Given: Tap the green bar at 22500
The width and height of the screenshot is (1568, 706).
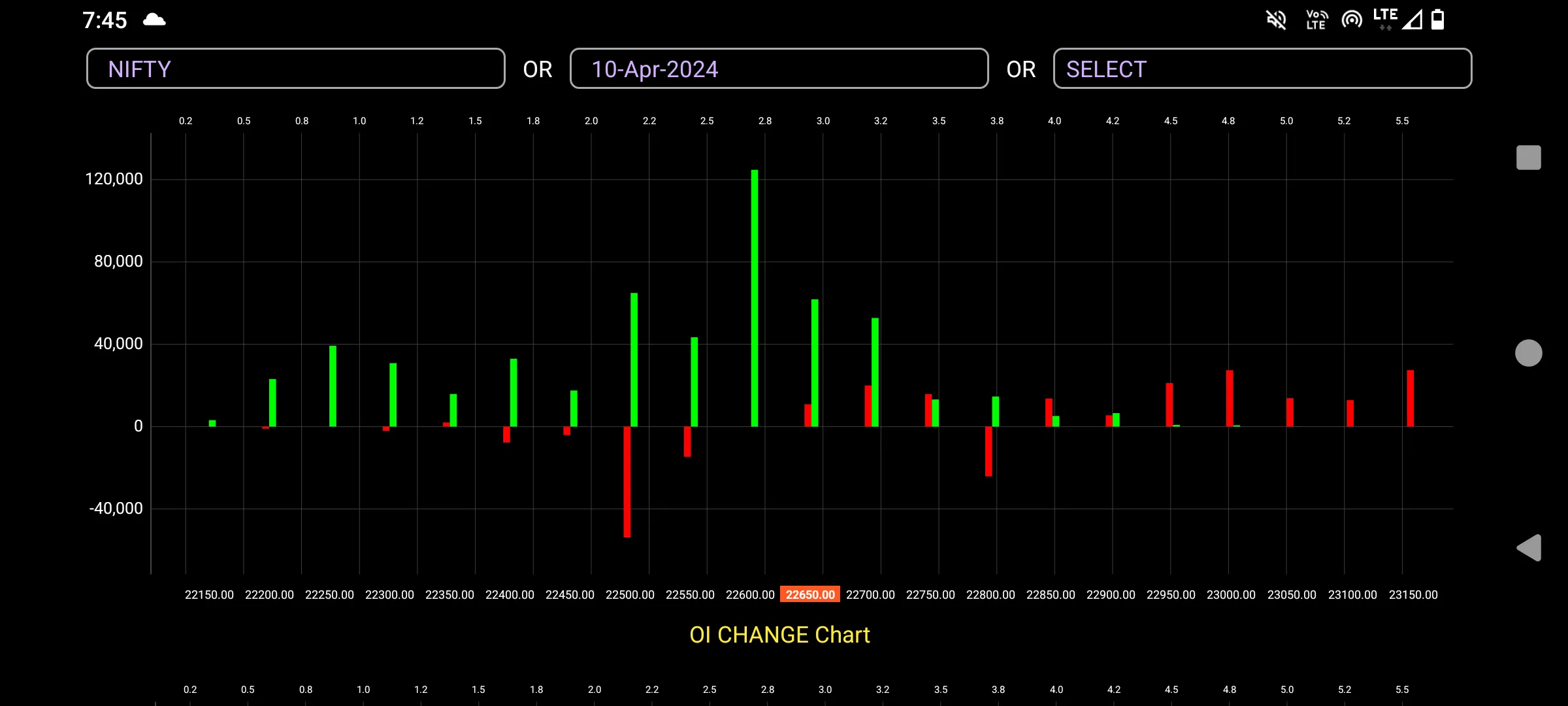Looking at the screenshot, I should 634,360.
